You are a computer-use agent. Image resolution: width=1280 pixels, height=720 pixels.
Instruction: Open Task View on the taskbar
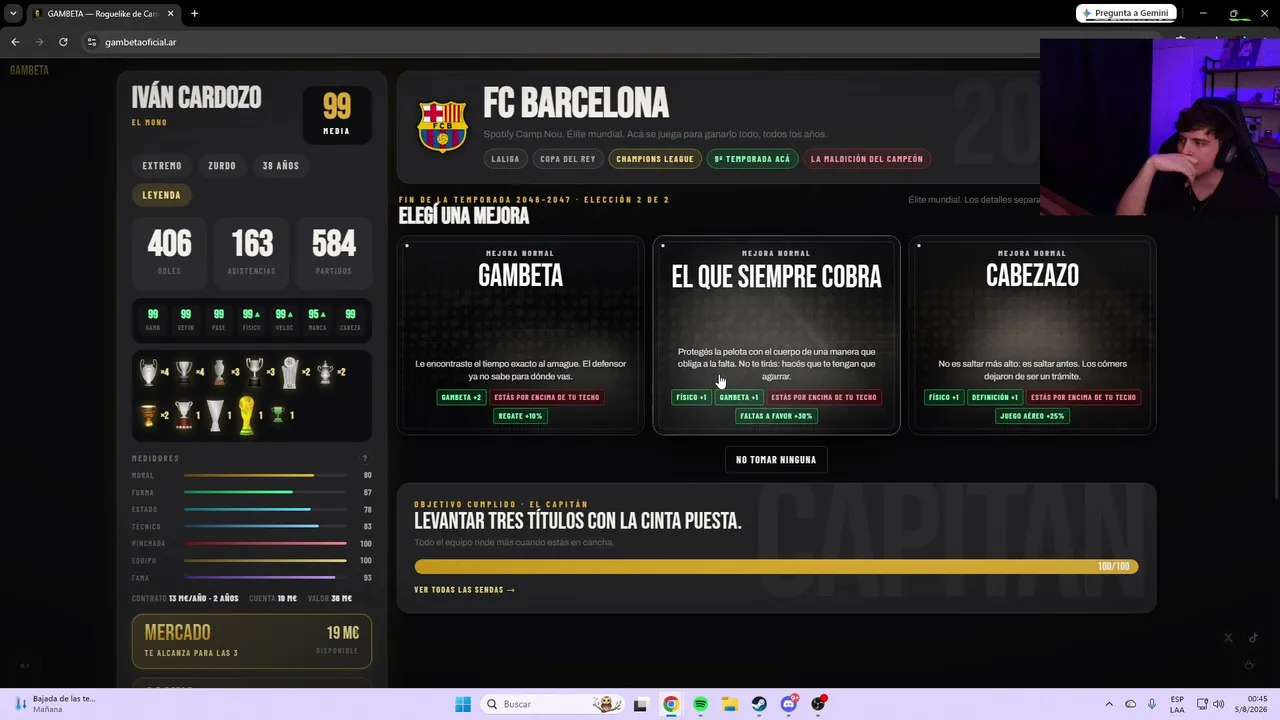[x=641, y=704]
